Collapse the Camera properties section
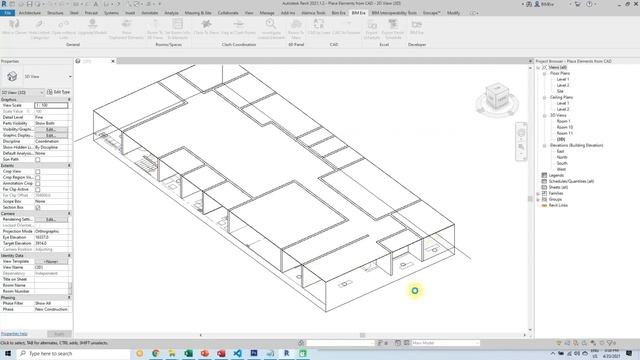 [x=69, y=214]
